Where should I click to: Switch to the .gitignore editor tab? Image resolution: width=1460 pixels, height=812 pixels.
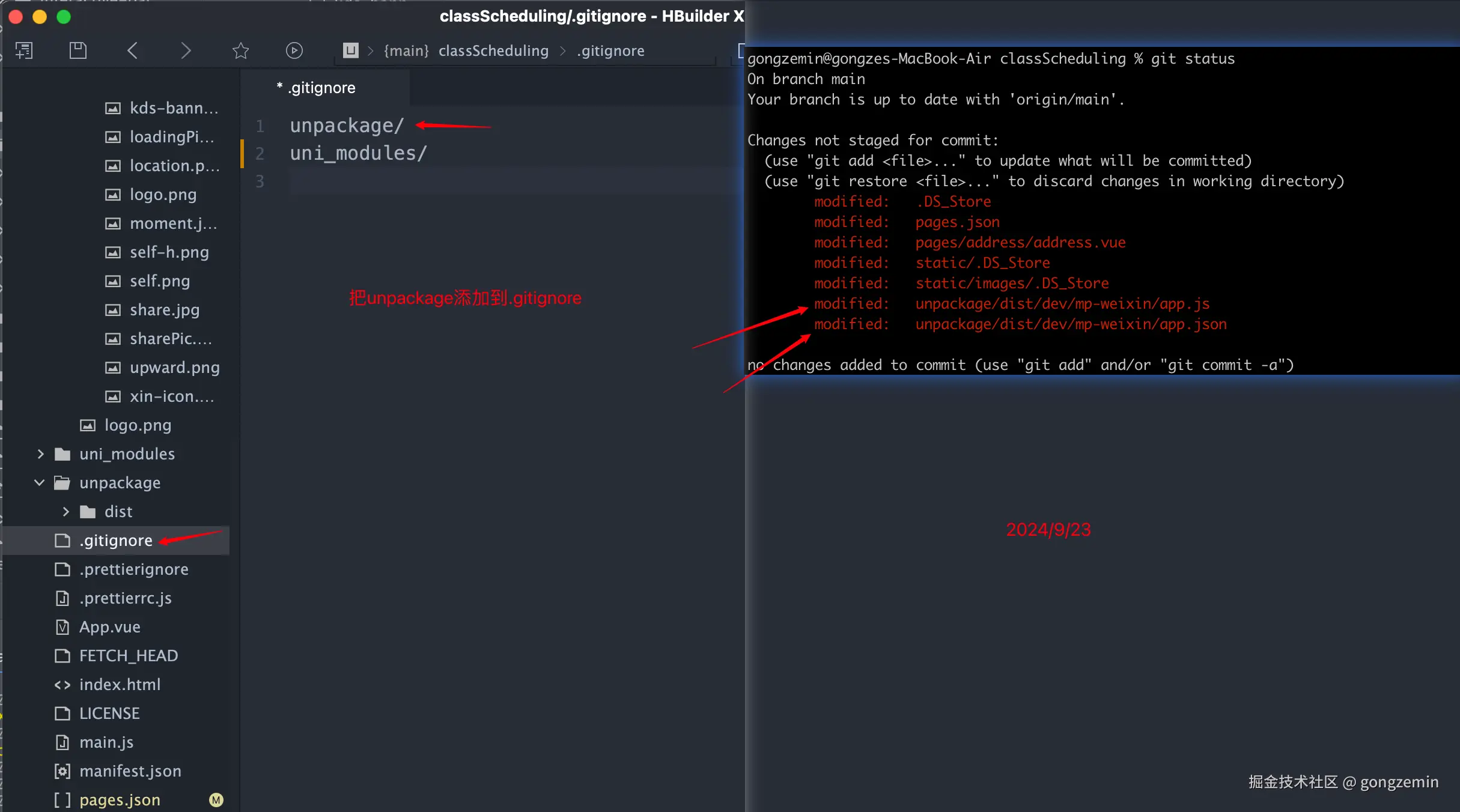pos(322,88)
